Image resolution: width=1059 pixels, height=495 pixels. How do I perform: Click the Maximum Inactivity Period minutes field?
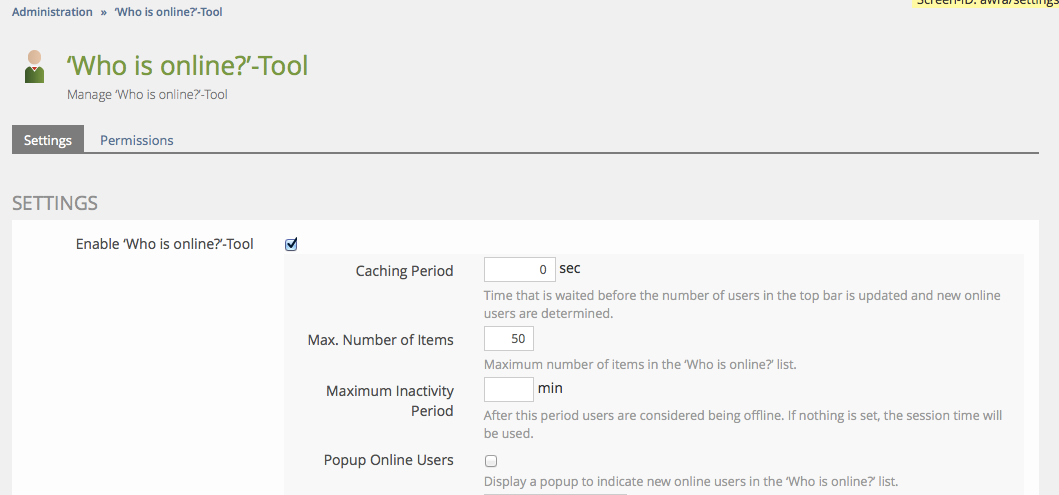(508, 389)
